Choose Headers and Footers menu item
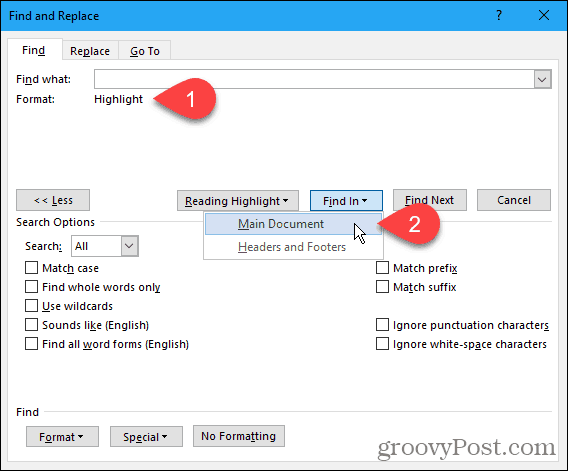This screenshot has width=568, height=471. coord(293,247)
